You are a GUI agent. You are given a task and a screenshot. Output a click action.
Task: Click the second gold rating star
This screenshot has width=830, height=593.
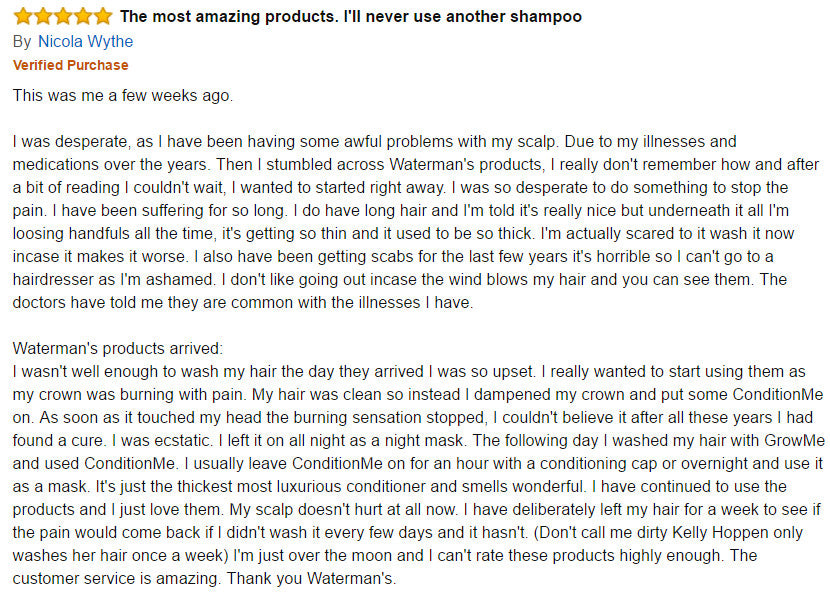[x=43, y=16]
